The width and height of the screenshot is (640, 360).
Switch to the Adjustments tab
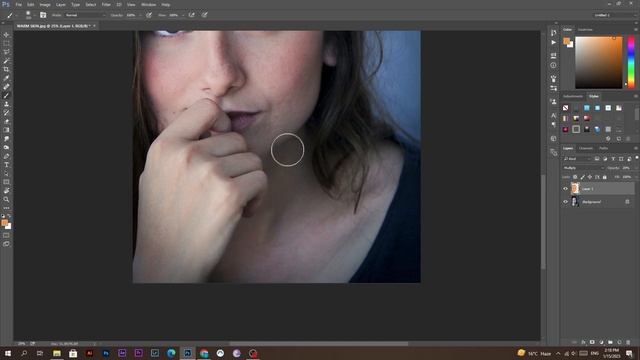pos(573,96)
